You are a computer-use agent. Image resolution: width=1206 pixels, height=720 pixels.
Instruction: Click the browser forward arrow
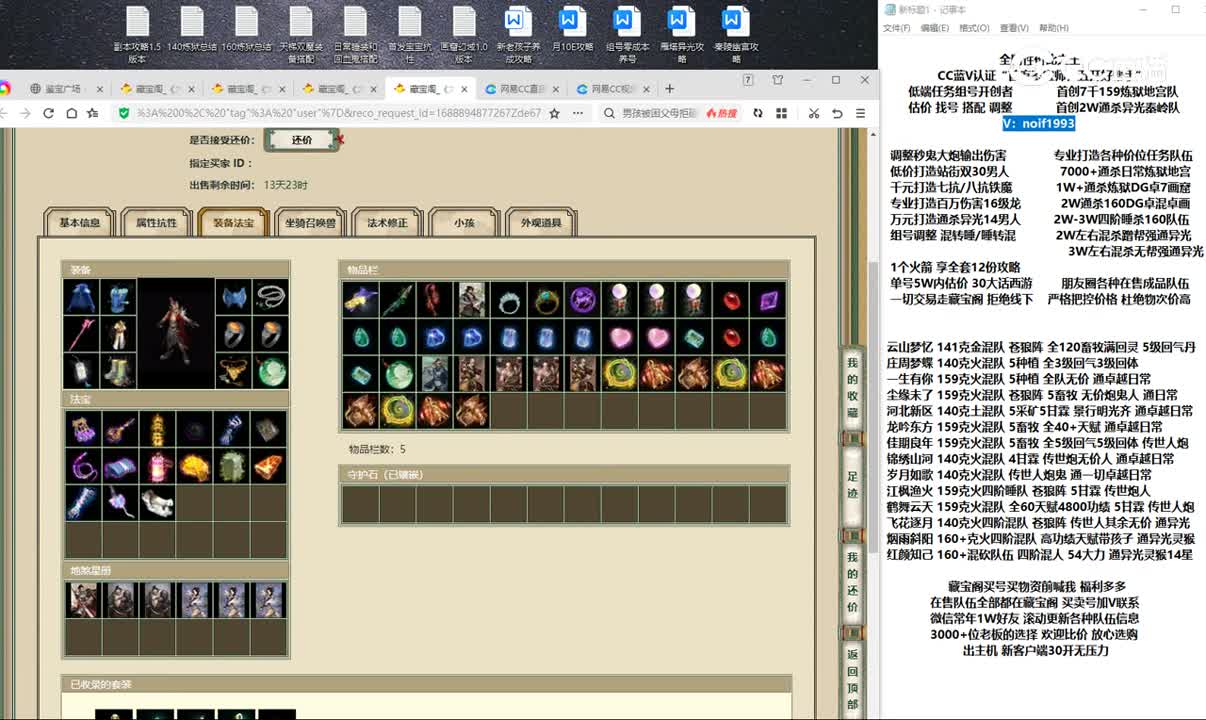point(25,113)
